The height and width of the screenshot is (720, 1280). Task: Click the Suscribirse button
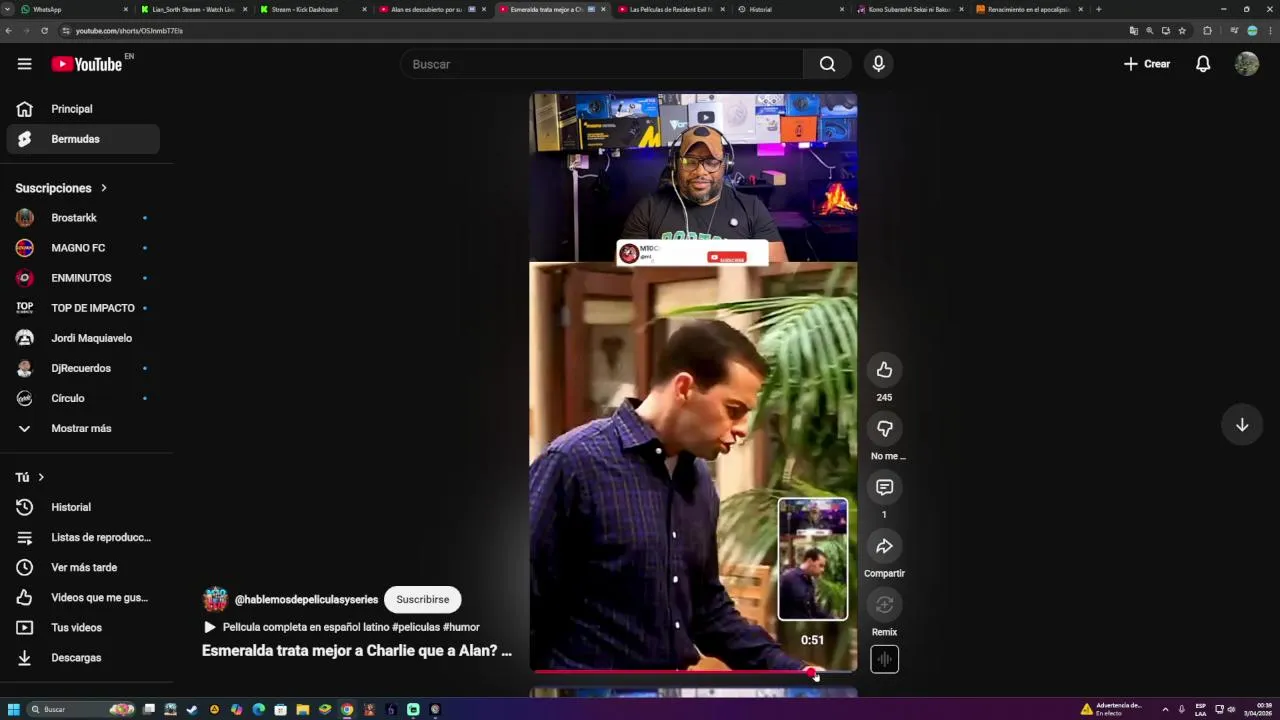tap(422, 599)
